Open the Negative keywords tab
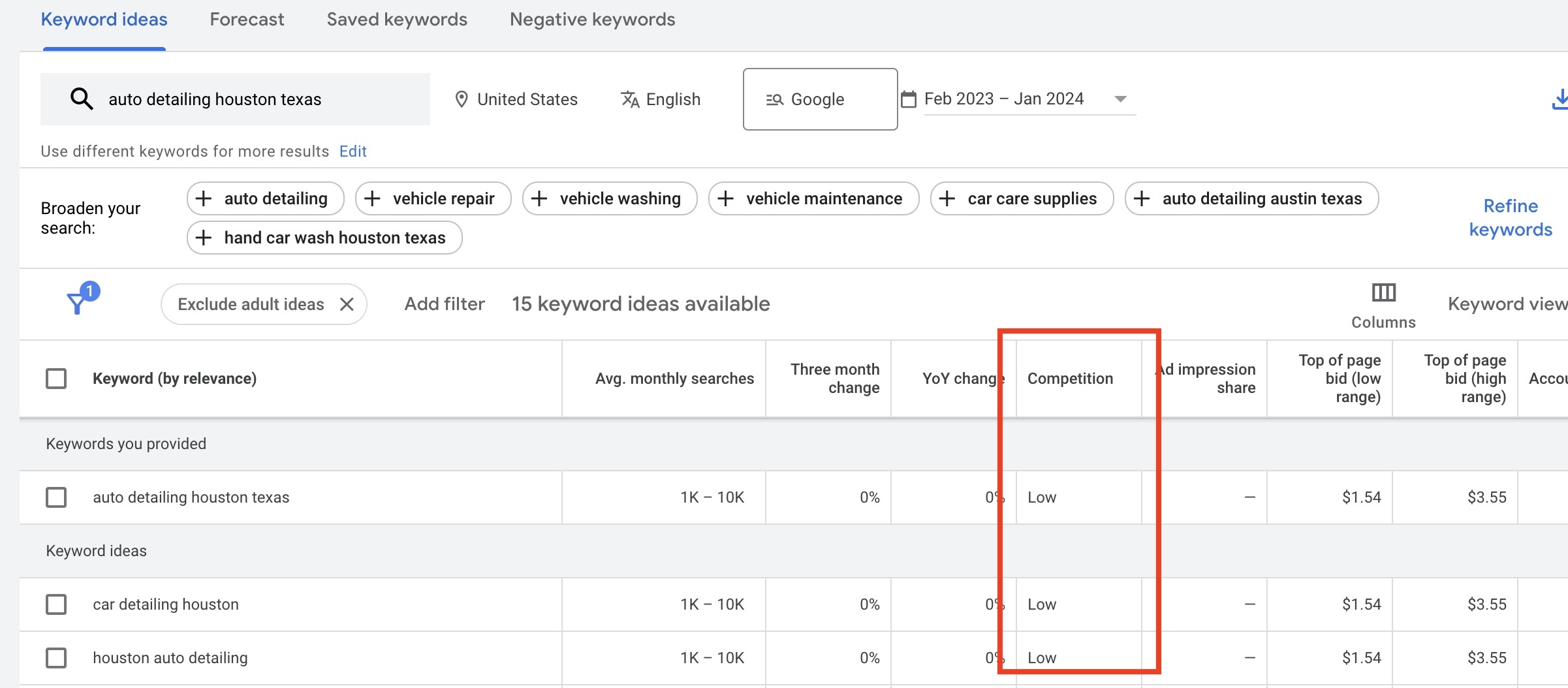This screenshot has height=688, width=1568. (592, 20)
